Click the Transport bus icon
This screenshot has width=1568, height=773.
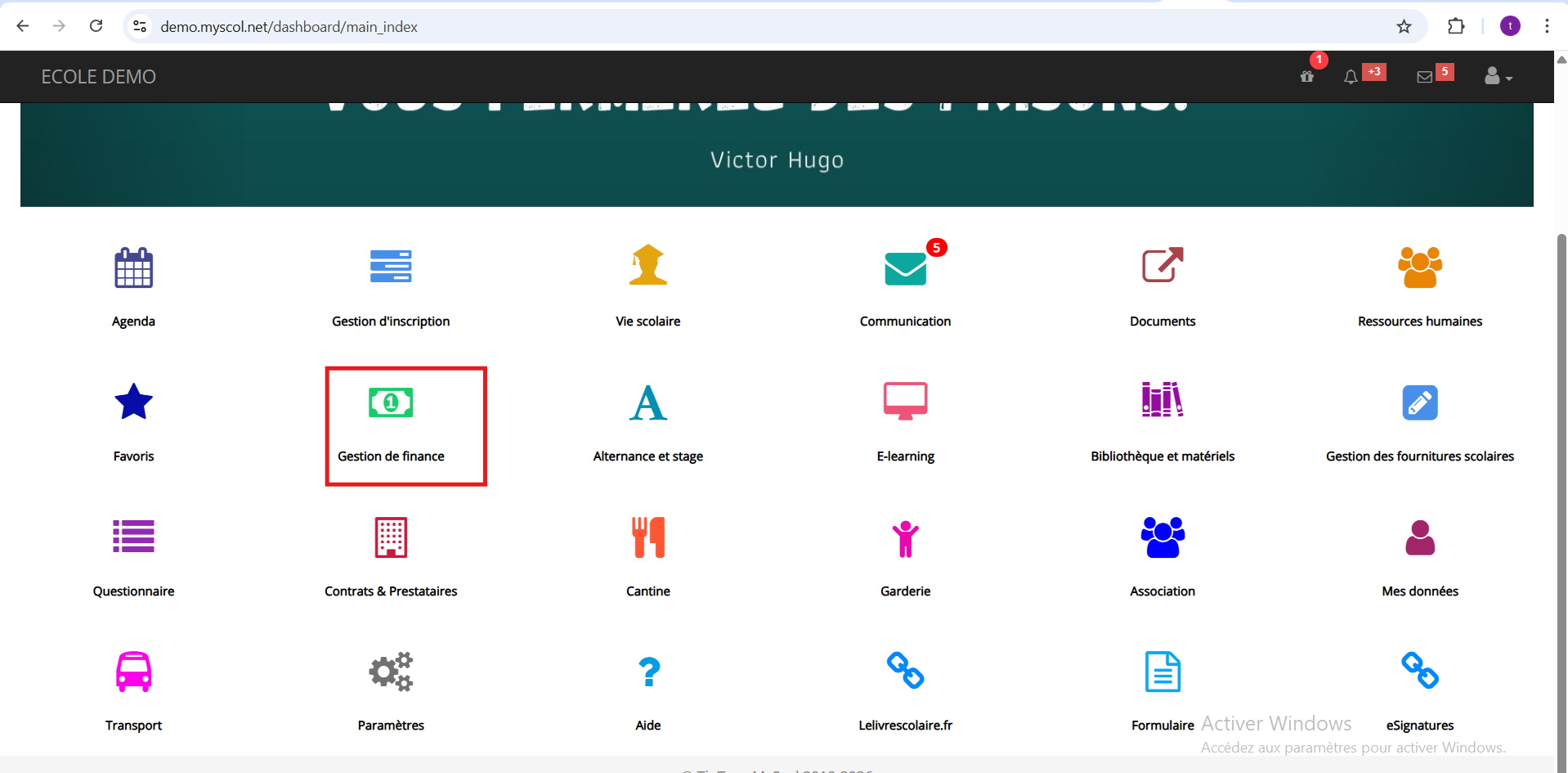click(133, 672)
